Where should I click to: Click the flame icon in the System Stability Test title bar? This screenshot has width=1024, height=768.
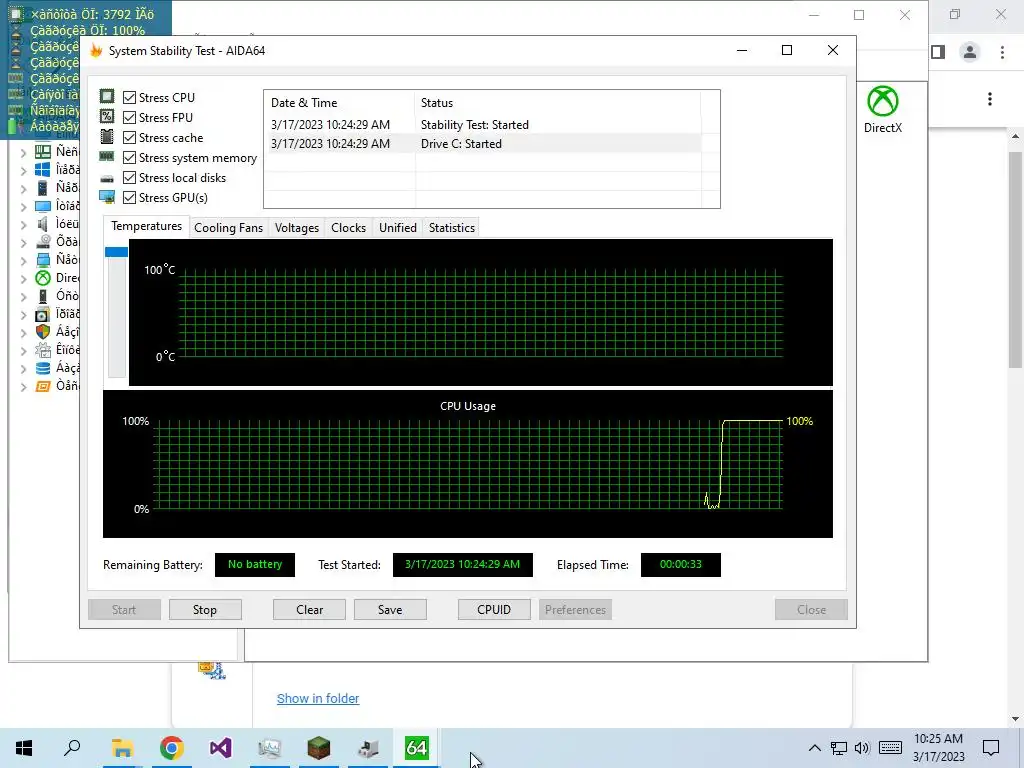click(96, 50)
